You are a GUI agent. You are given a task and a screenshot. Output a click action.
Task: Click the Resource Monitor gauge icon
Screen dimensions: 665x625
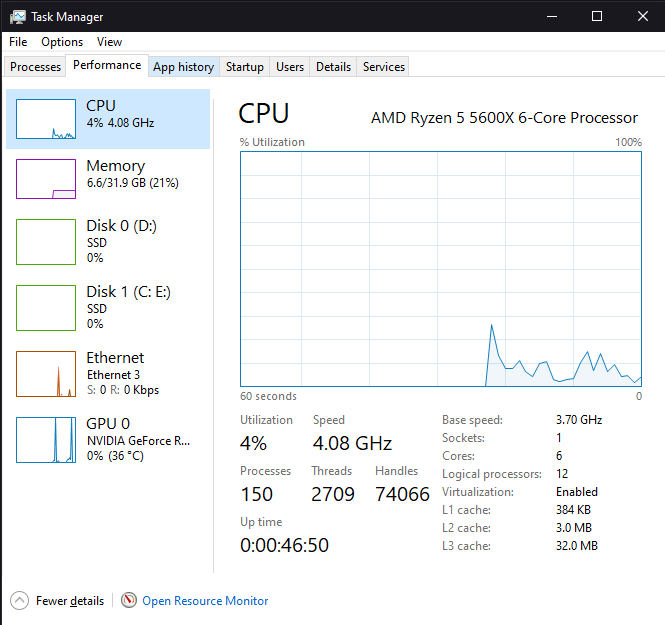(x=129, y=601)
